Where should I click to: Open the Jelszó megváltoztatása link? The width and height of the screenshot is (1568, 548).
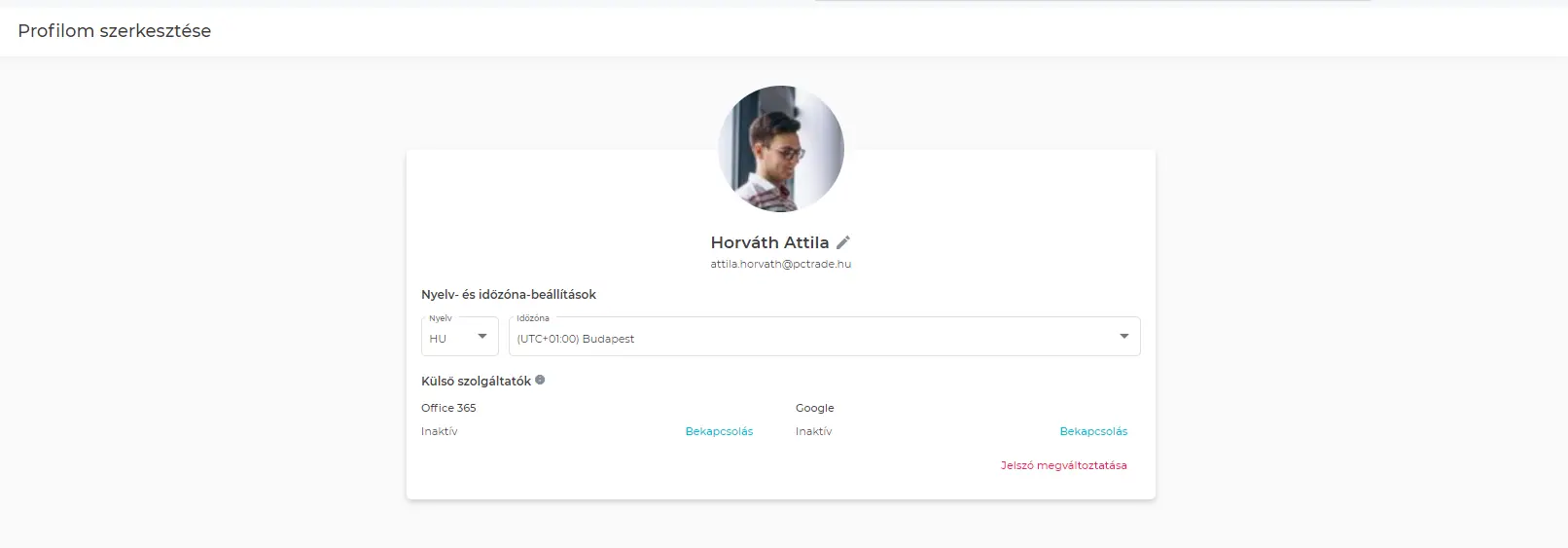1063,465
